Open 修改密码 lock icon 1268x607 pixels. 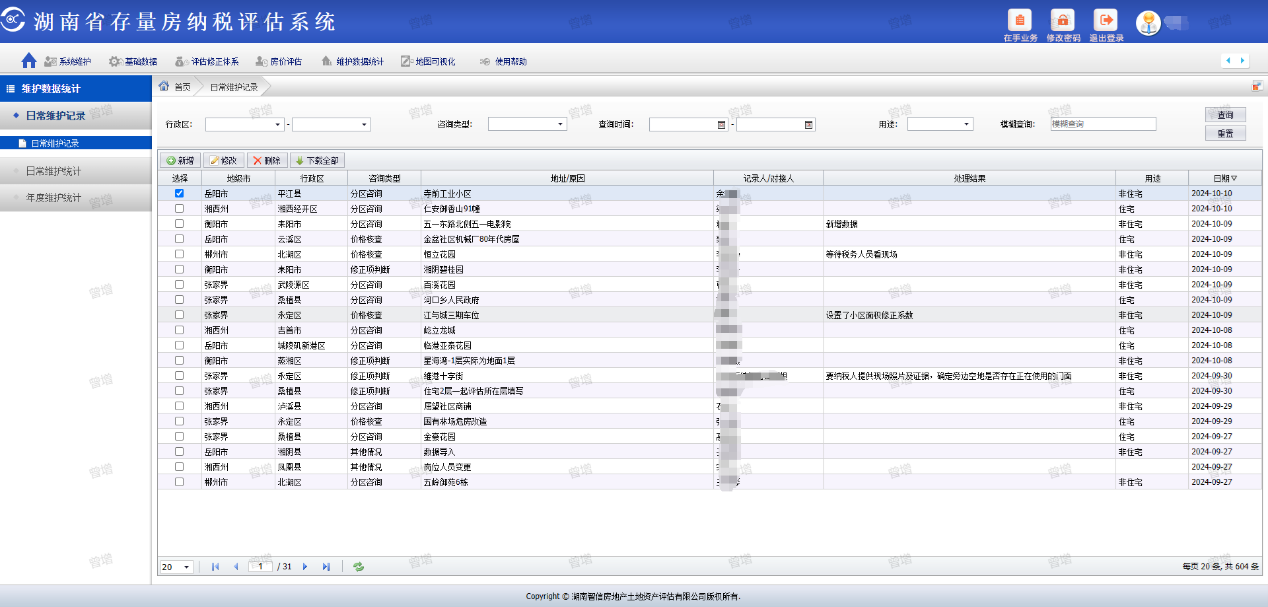[x=1063, y=20]
